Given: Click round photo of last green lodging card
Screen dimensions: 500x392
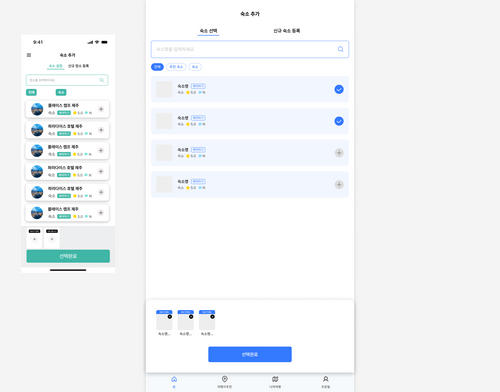Looking at the screenshot, I should 37,213.
